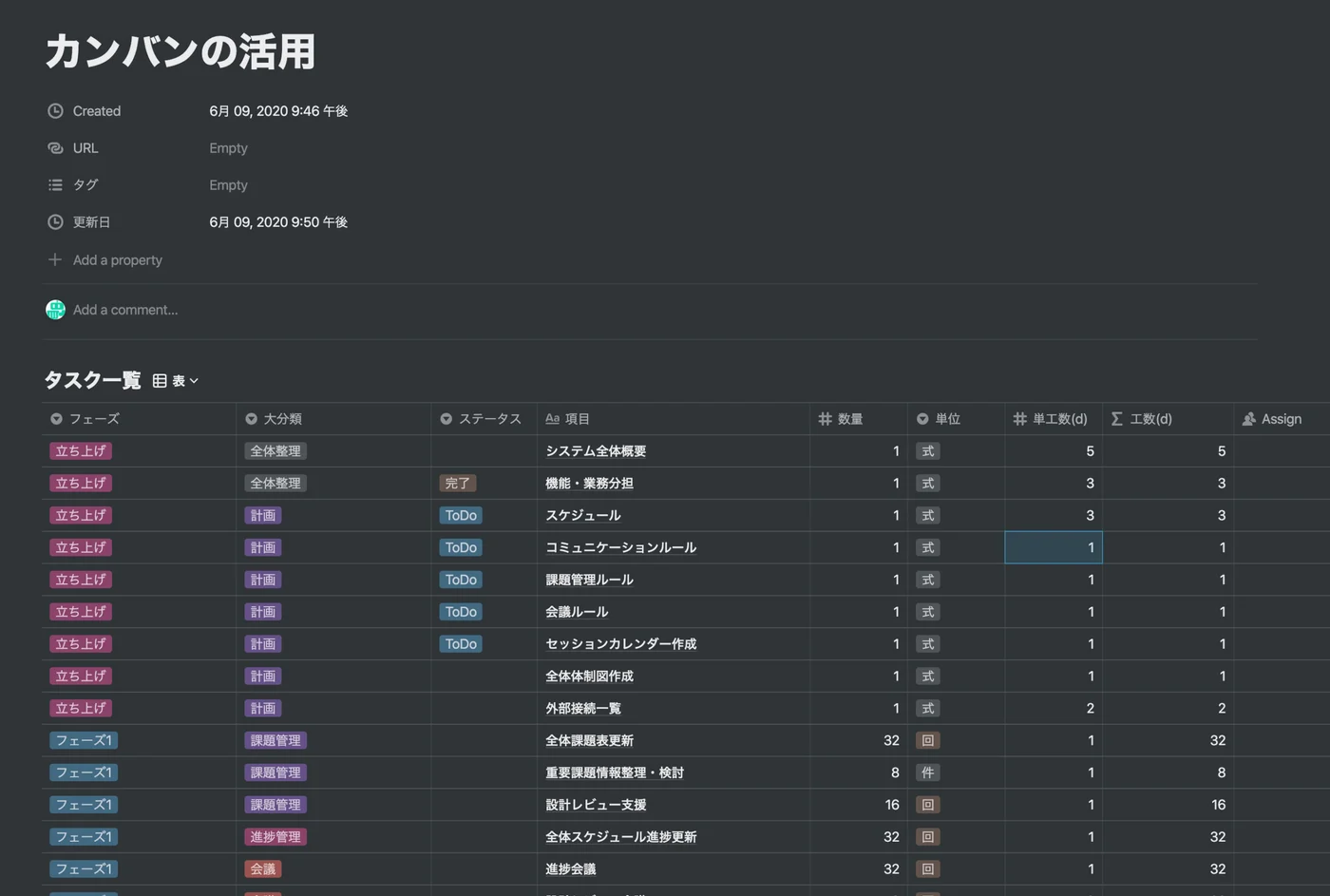
Task: Click the plus icon beside Add a property
Action: [x=55, y=259]
